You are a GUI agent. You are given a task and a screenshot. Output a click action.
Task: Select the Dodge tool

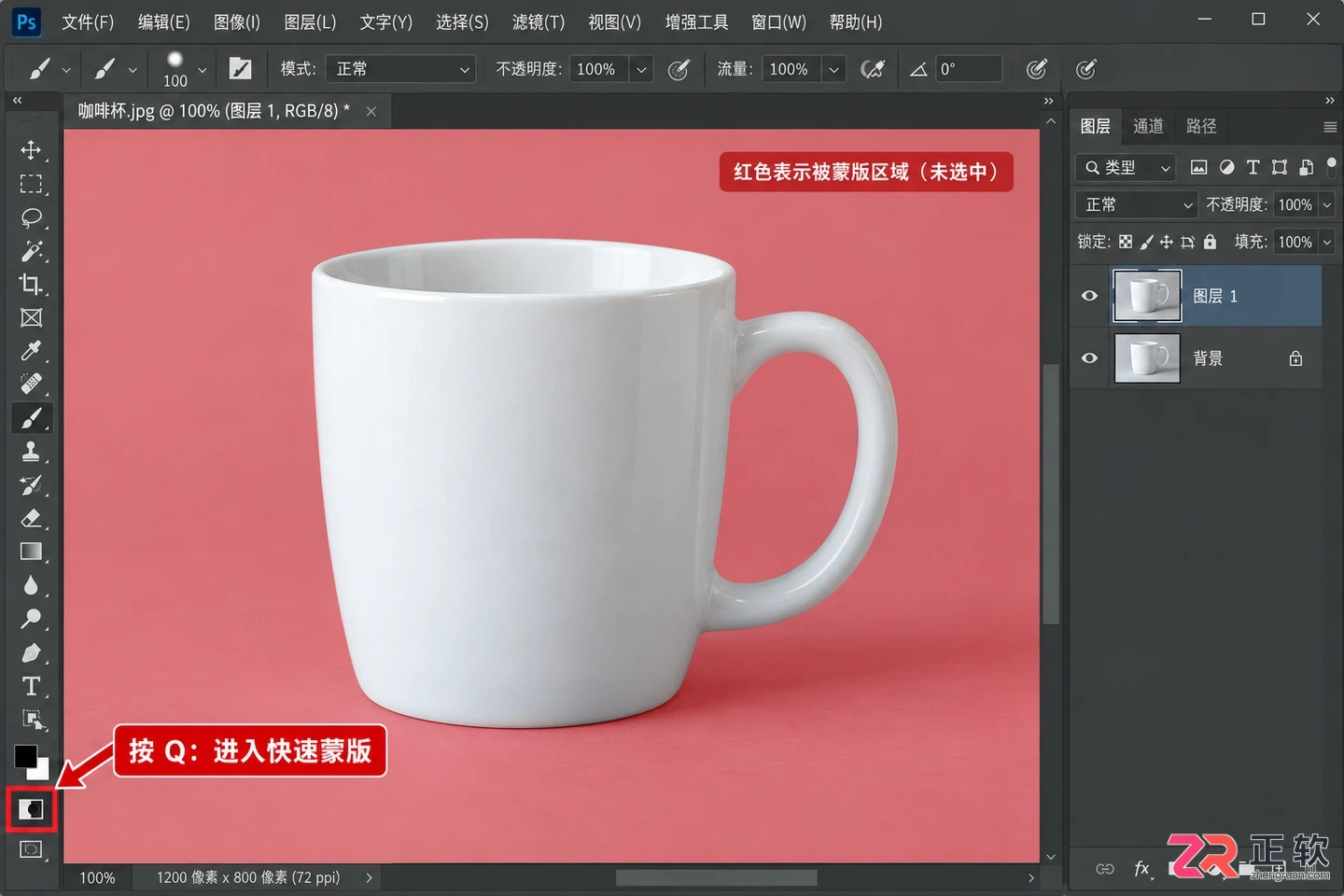point(31,619)
